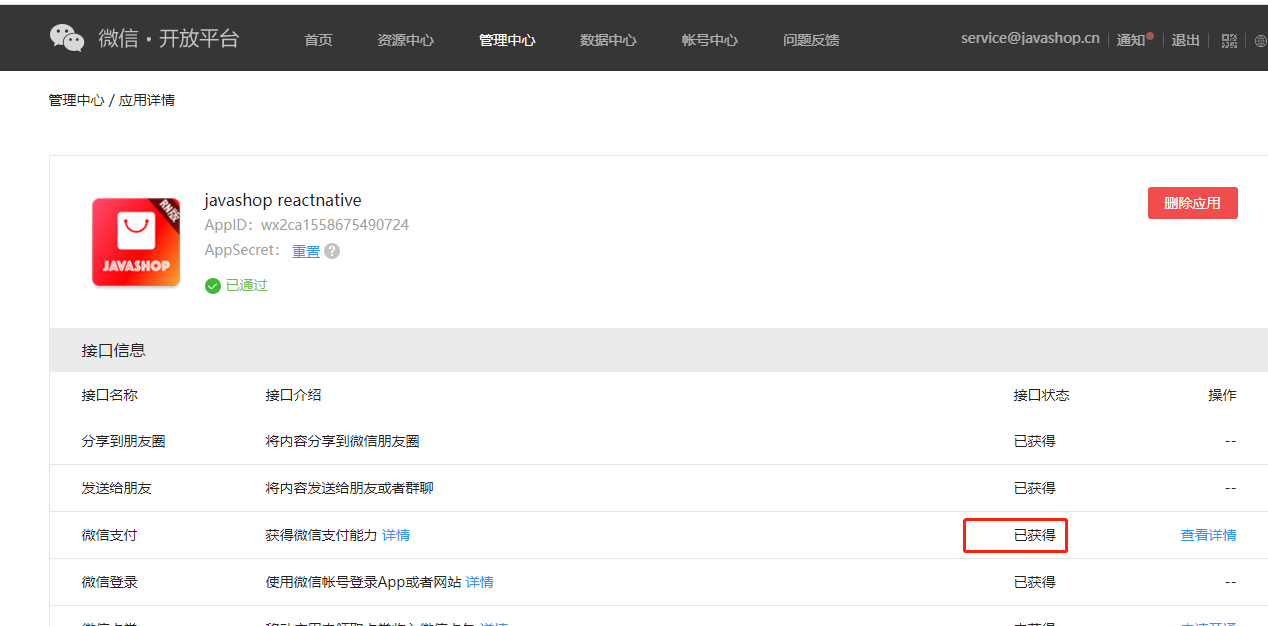Click the description 将内容分享到微信朋友圈

pyautogui.click(x=342, y=441)
